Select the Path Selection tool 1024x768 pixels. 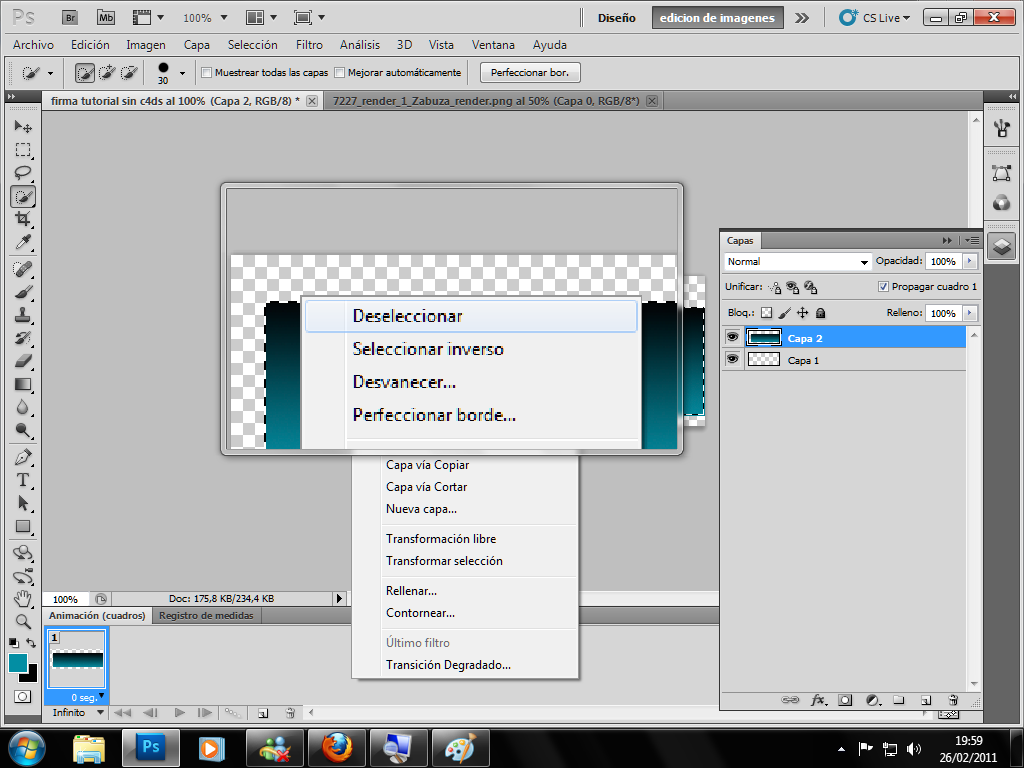click(23, 503)
